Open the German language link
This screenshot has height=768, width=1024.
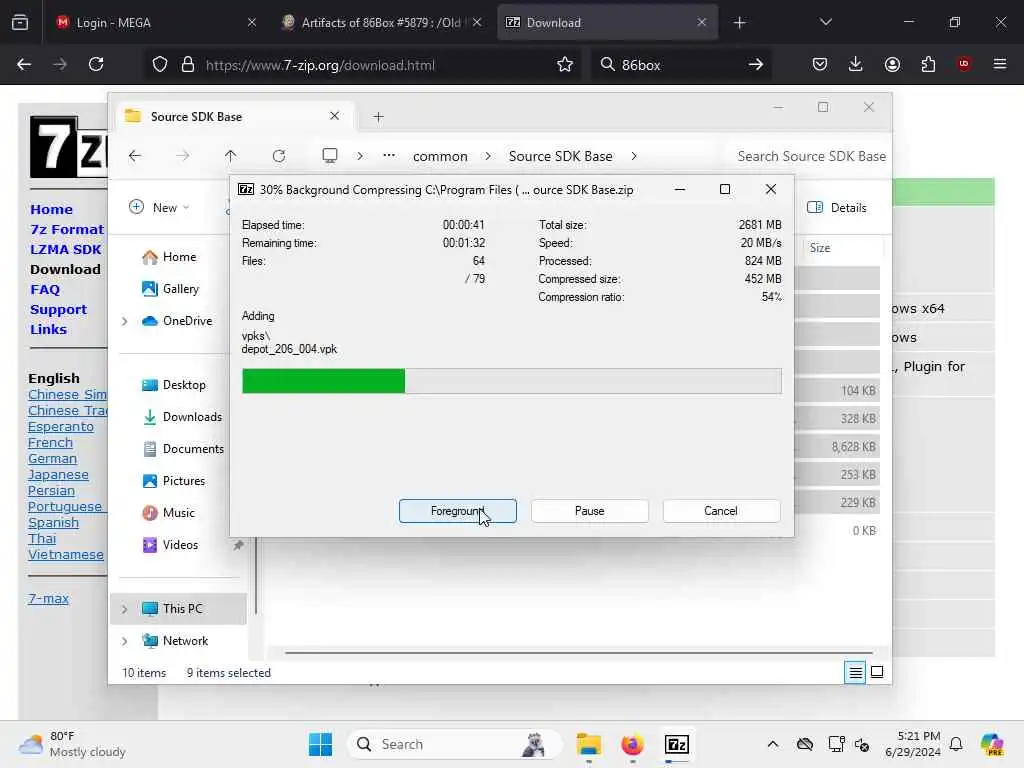[52, 459]
